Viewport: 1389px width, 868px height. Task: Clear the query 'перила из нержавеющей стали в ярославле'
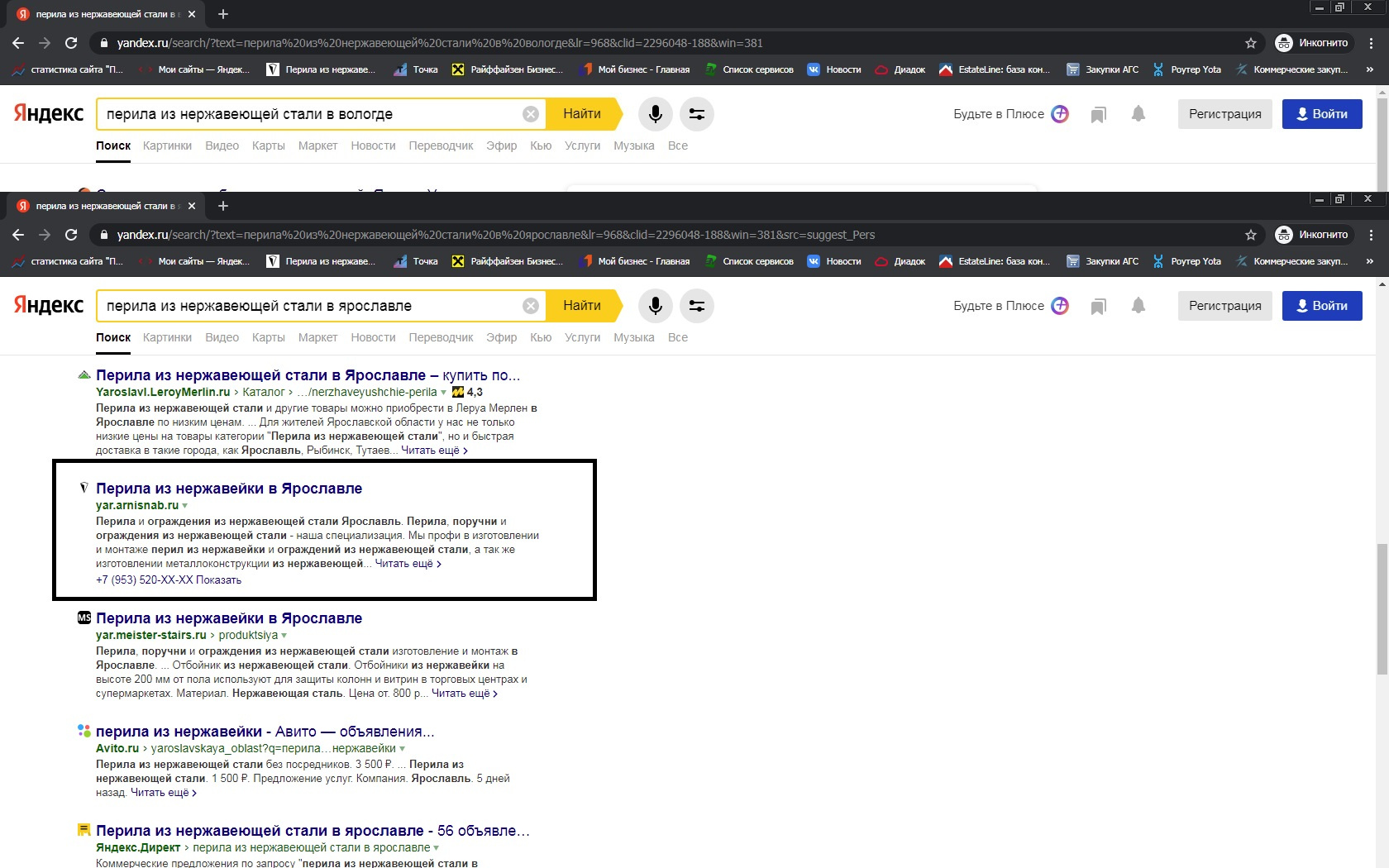(x=531, y=306)
